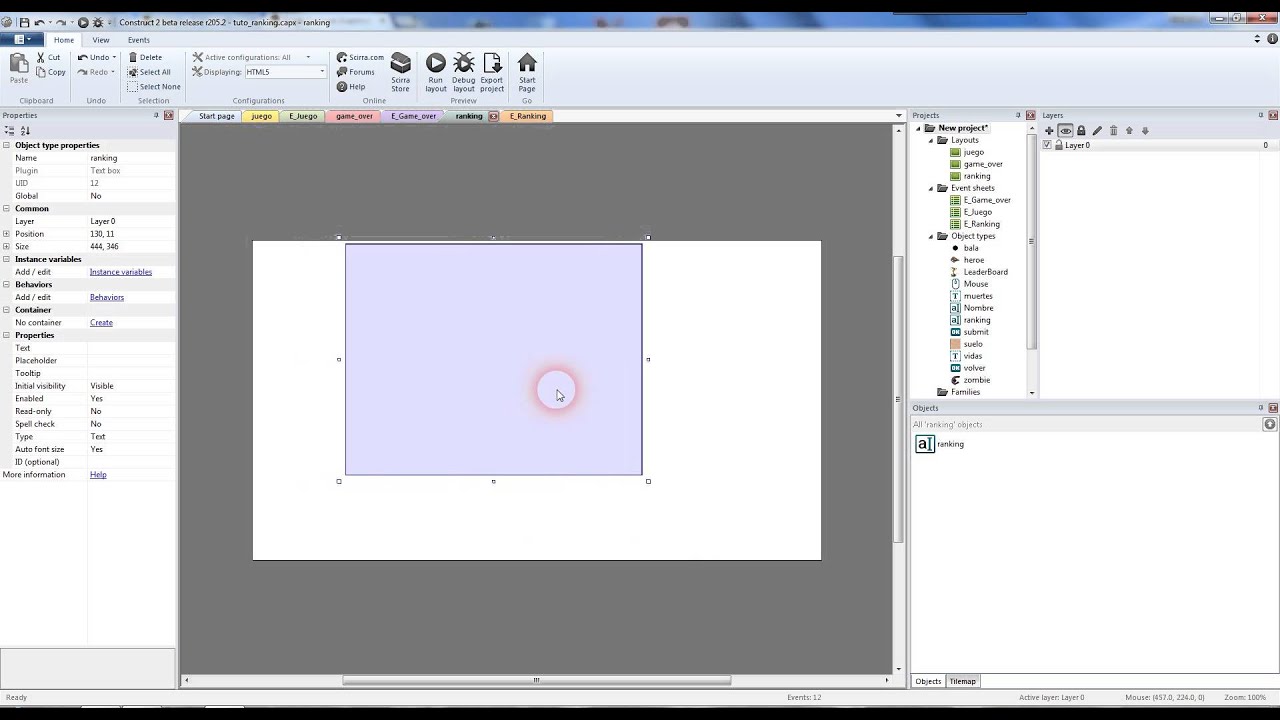Open the Start page tab
1280x720 pixels.
[x=216, y=116]
